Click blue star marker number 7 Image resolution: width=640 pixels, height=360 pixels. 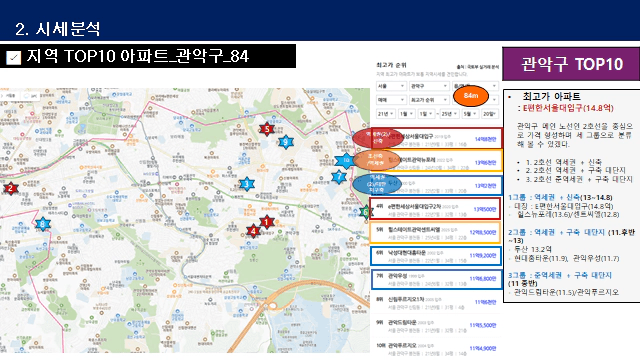[x=339, y=177]
